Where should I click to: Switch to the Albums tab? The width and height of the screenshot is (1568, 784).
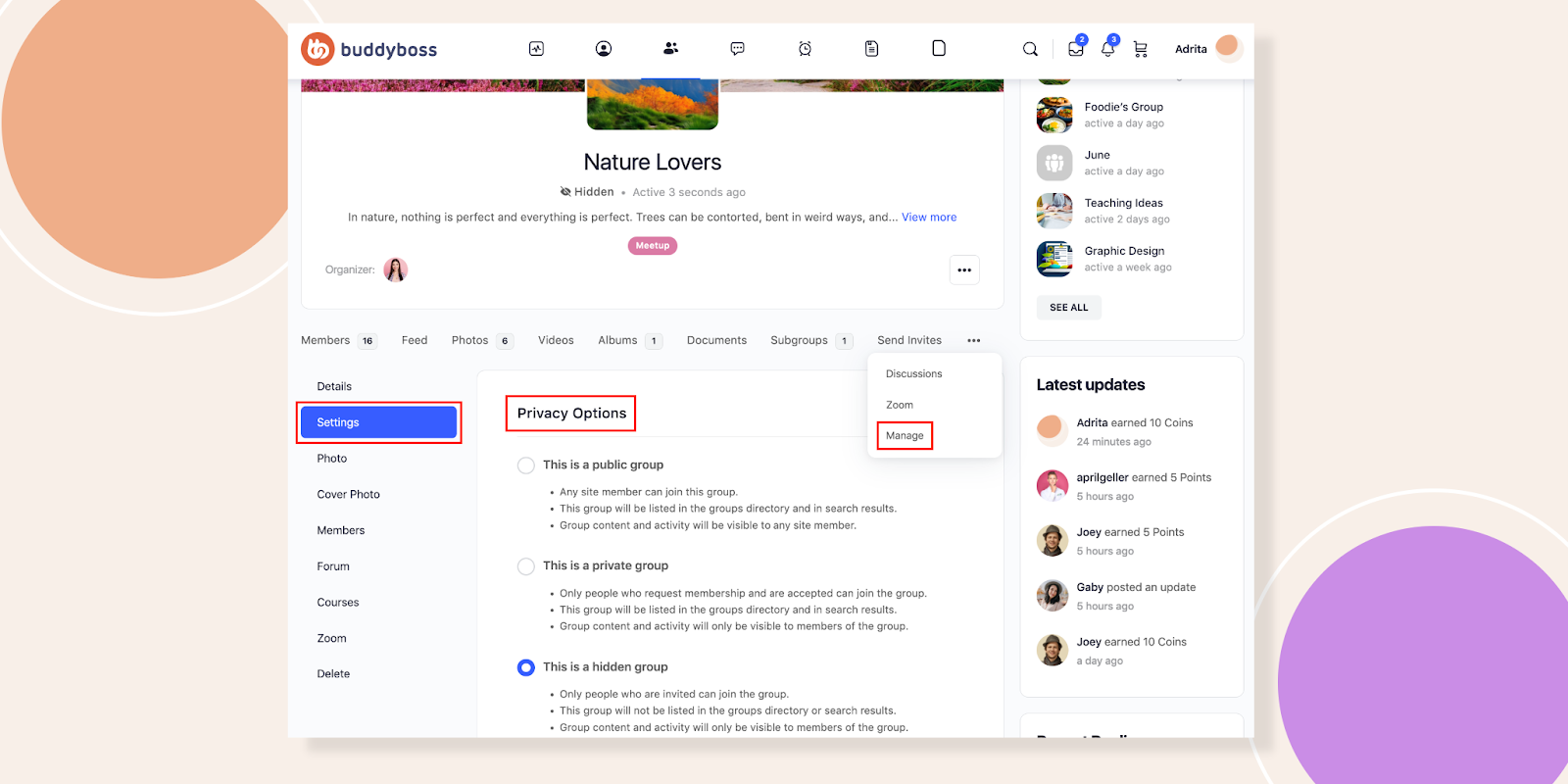click(630, 340)
